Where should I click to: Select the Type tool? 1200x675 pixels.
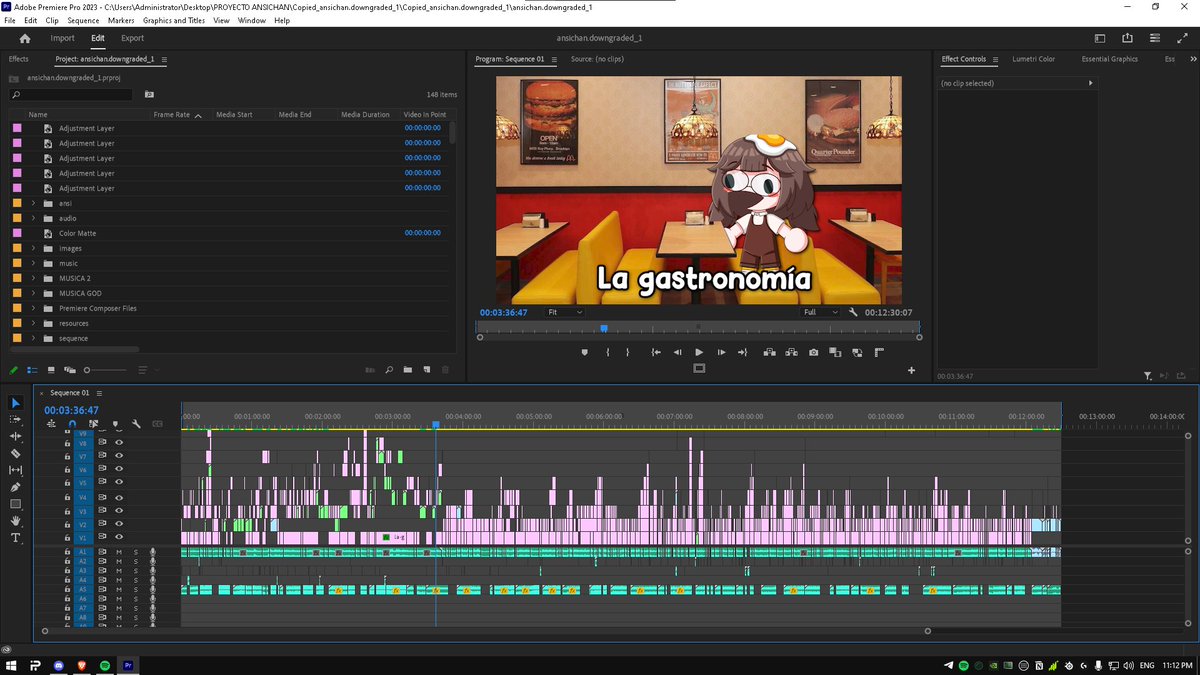click(x=15, y=538)
